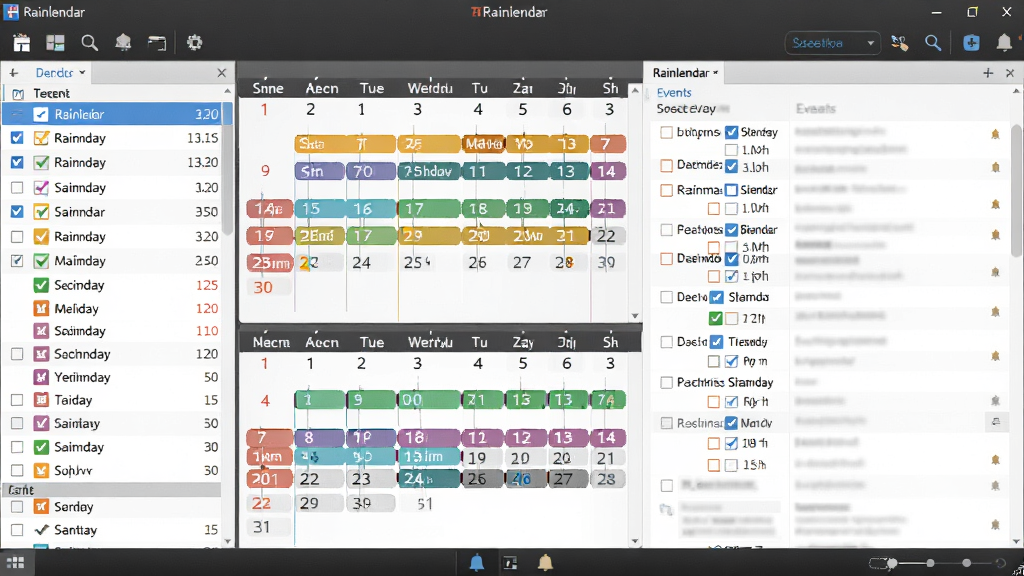Screen dimensions: 1024x576
Task: Enable the Sechnday row checkbox
Action: tap(17, 354)
